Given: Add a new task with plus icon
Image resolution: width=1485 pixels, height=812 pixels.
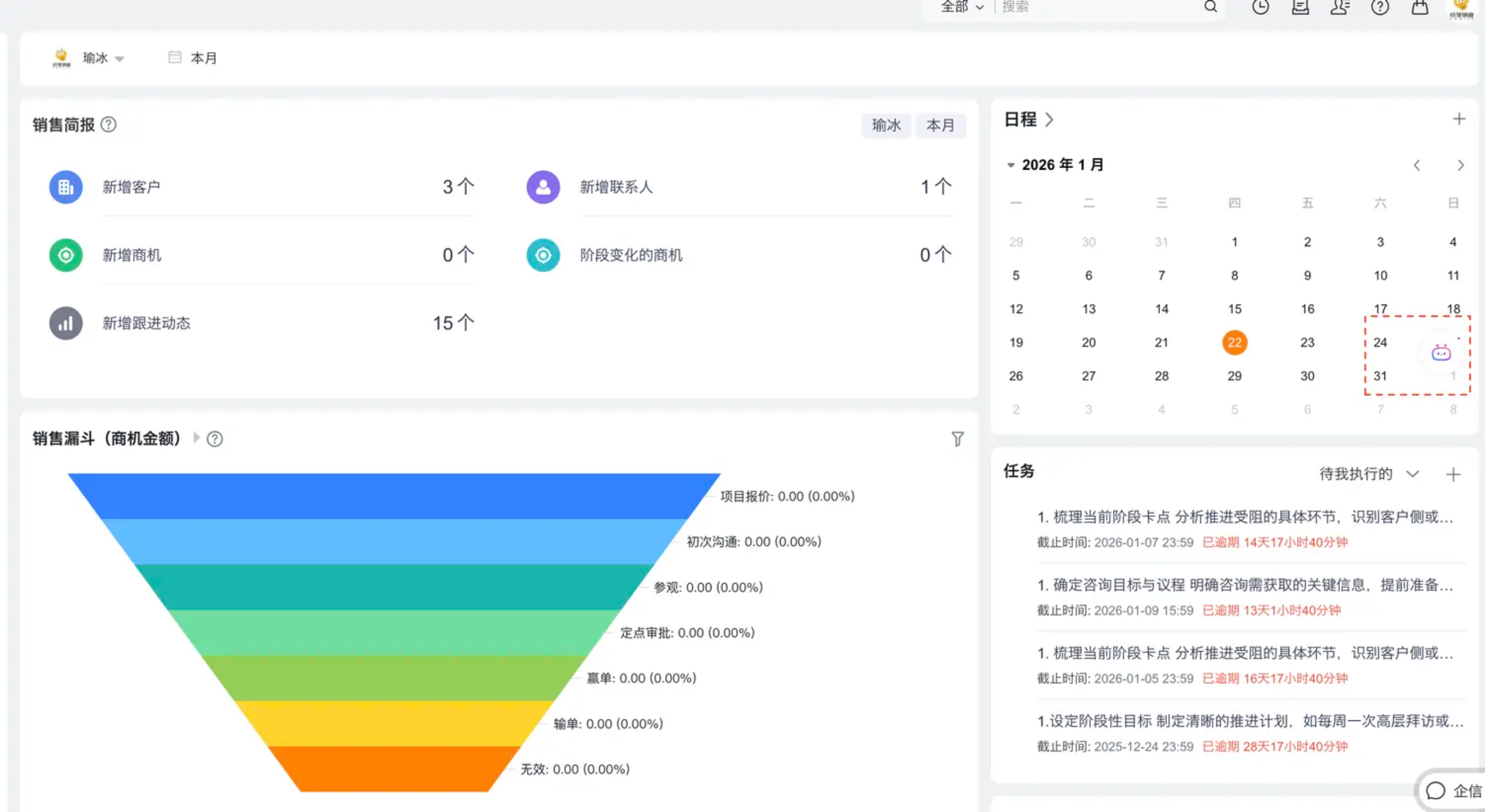Looking at the screenshot, I should [x=1453, y=474].
